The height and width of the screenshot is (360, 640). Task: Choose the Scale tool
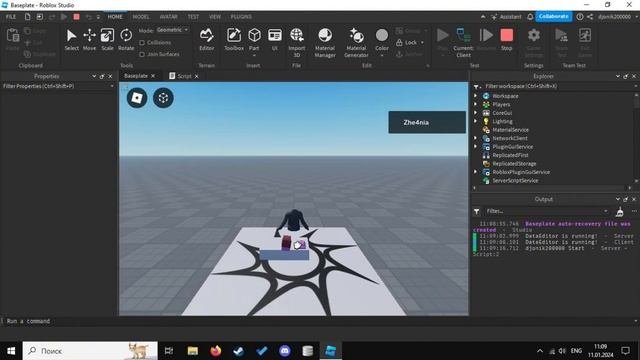[x=107, y=40]
